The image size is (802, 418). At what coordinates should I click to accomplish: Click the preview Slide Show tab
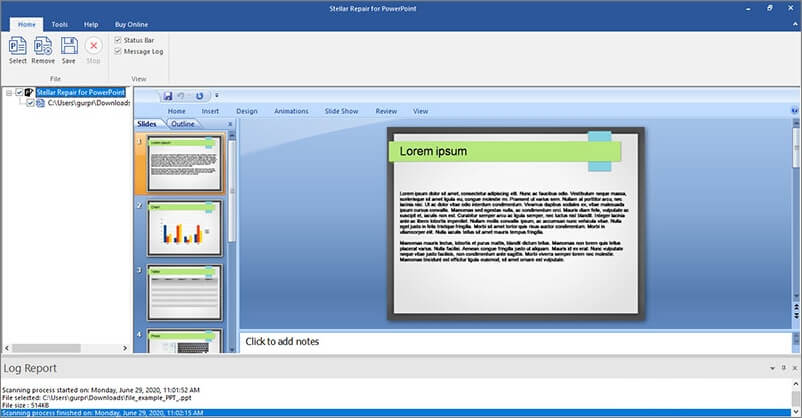(x=341, y=111)
